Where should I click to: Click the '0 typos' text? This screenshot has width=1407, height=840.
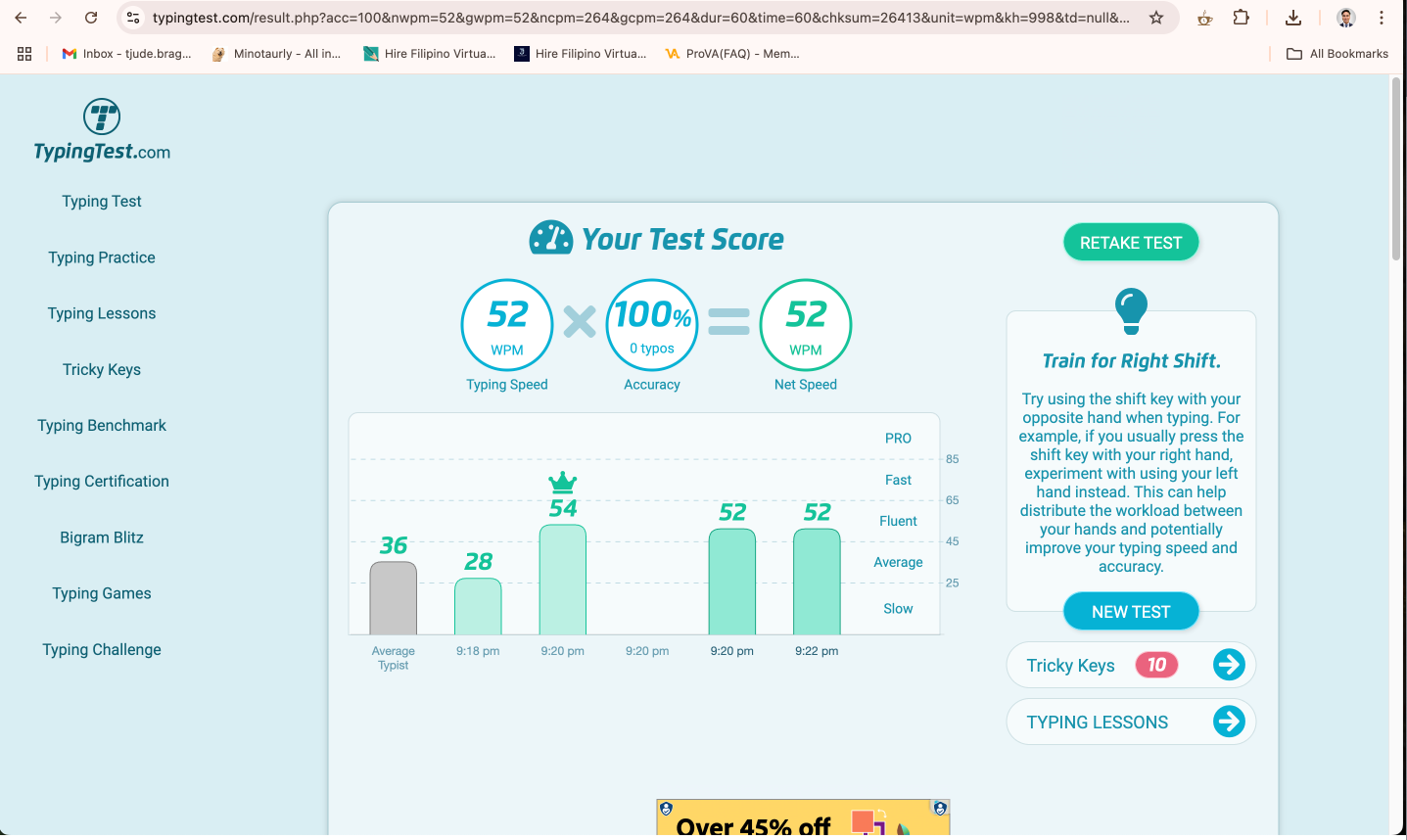(652, 349)
